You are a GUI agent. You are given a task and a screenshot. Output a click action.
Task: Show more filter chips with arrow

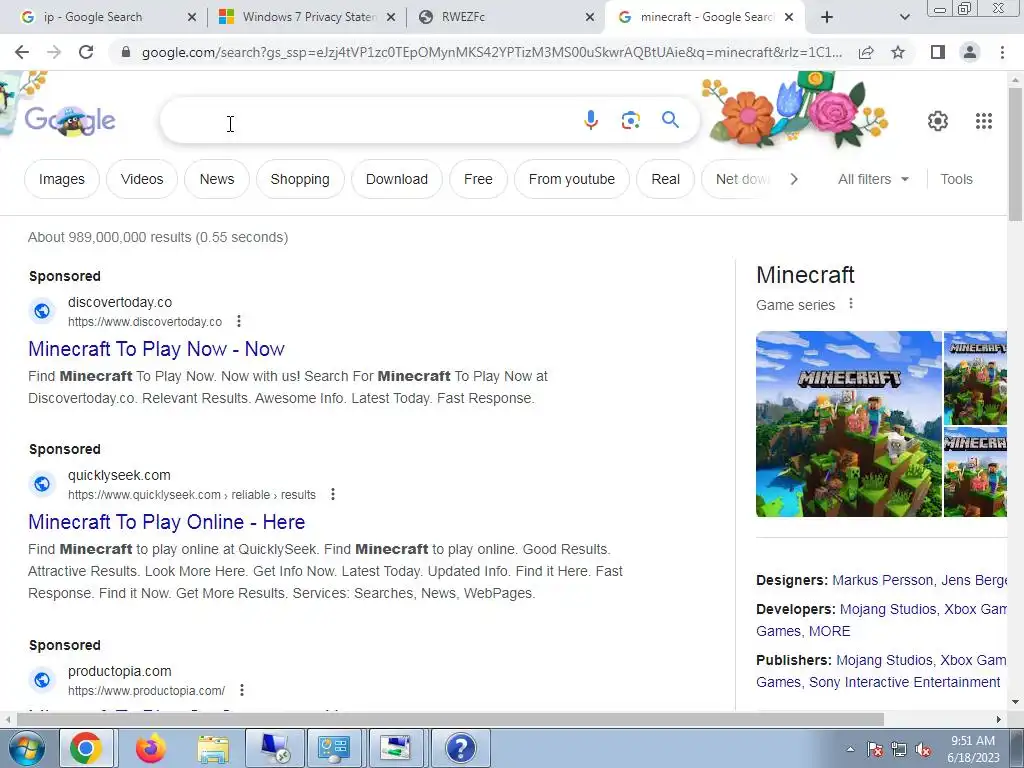(x=794, y=179)
